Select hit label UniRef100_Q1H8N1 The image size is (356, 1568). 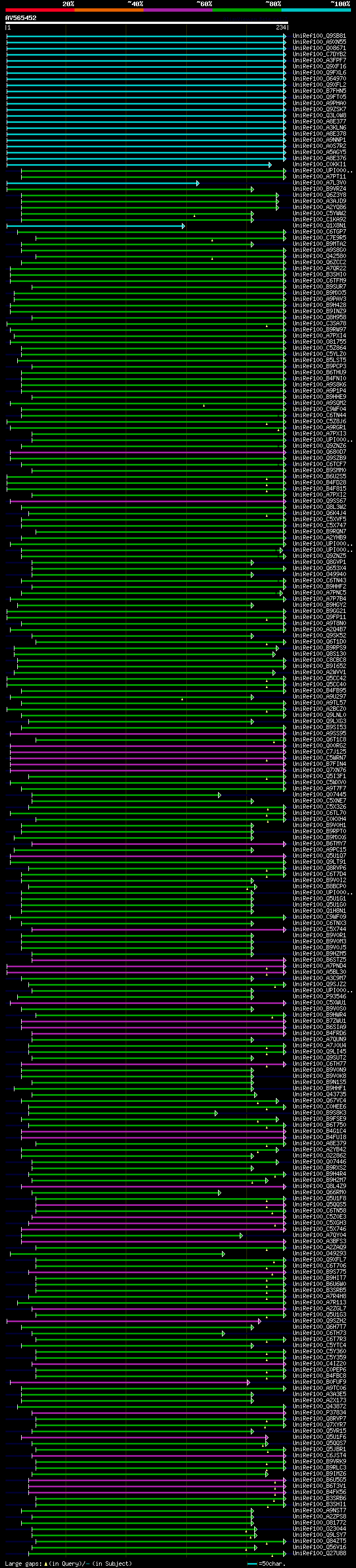point(319,911)
